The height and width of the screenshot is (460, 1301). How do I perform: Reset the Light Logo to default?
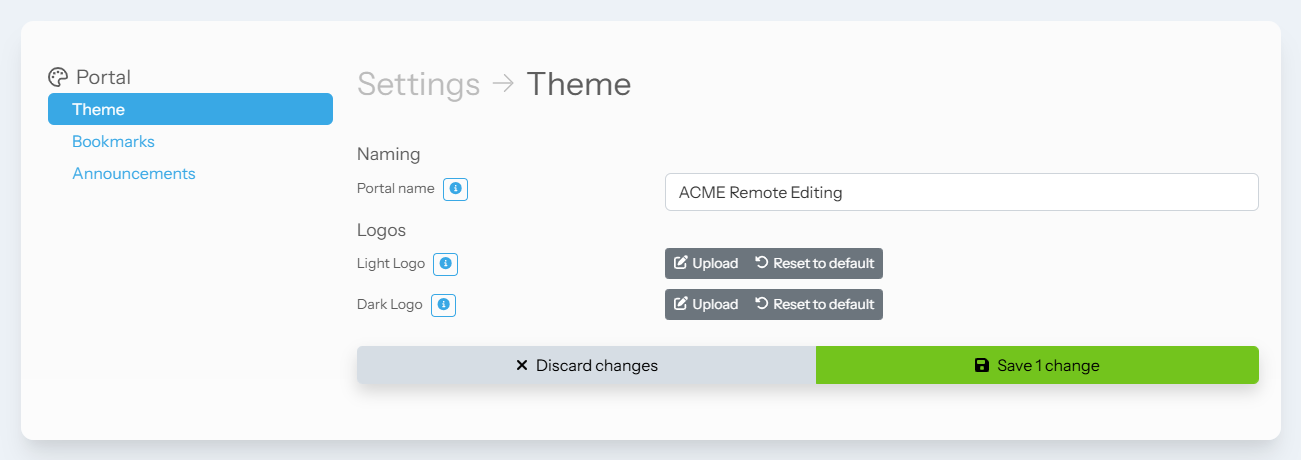click(x=814, y=264)
